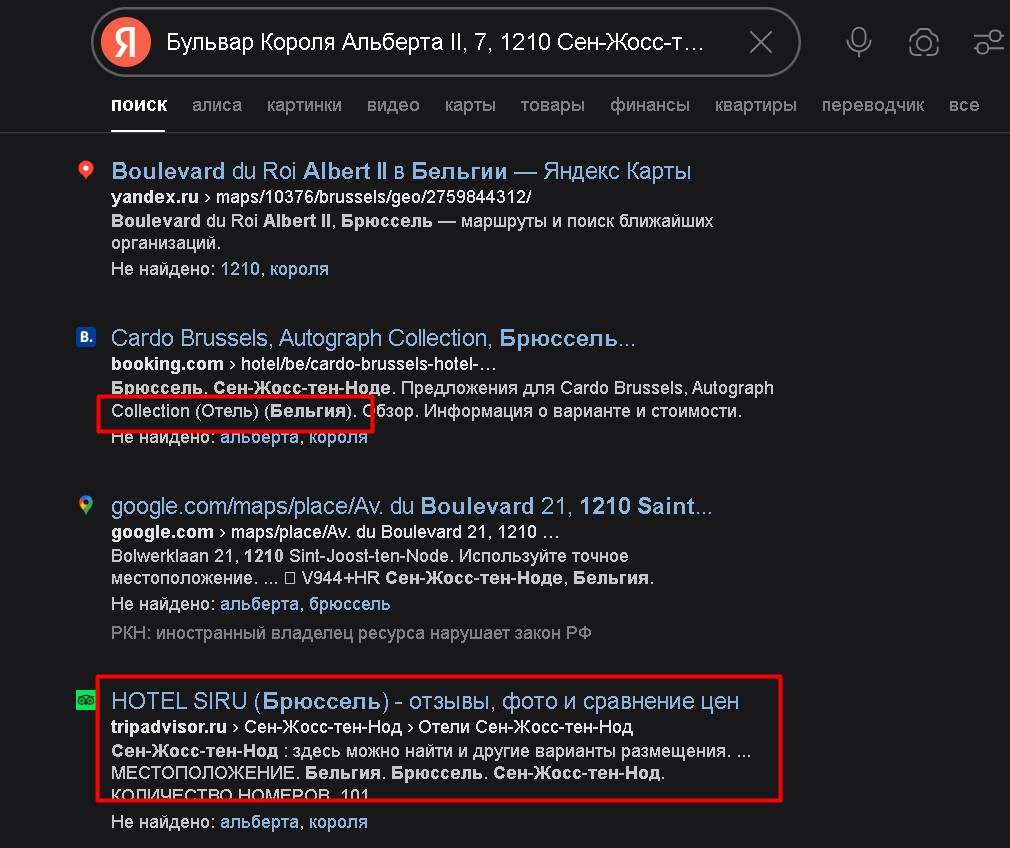The image size is (1010, 848).
Task: Open Cardo Brussels, Autograph Collection result
Action: pos(373,338)
